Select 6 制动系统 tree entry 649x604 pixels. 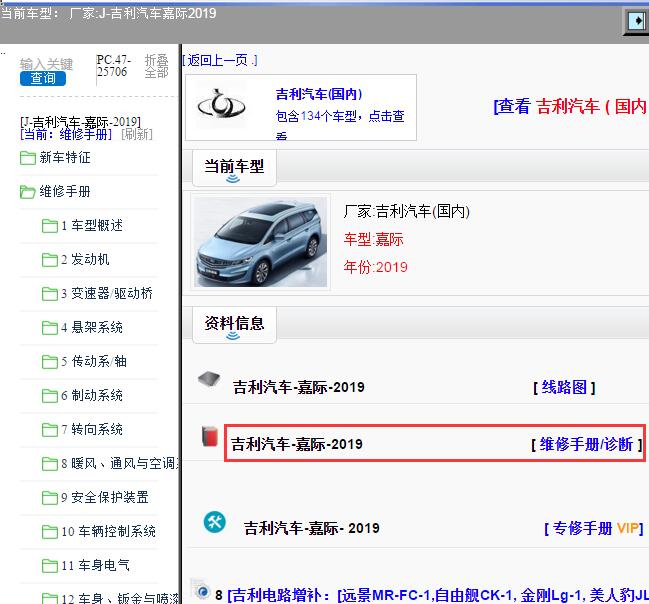coord(92,395)
